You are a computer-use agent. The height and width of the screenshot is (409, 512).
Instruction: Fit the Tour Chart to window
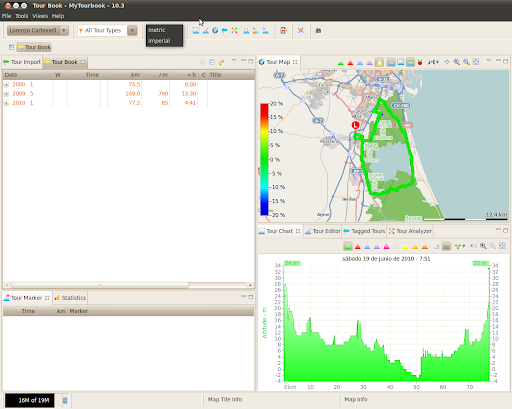[x=502, y=246]
